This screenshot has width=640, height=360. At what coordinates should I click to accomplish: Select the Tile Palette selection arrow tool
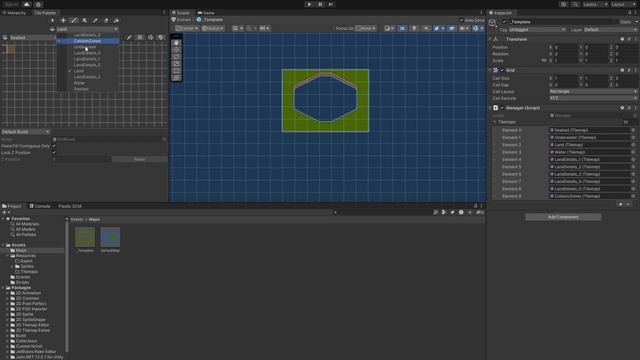[x=52, y=20]
